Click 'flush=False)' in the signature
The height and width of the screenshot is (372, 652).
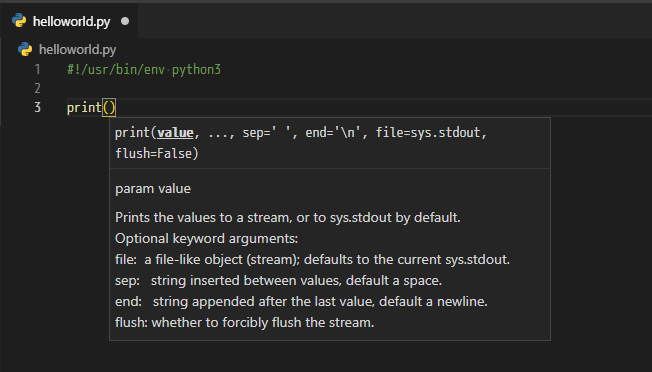click(x=157, y=153)
